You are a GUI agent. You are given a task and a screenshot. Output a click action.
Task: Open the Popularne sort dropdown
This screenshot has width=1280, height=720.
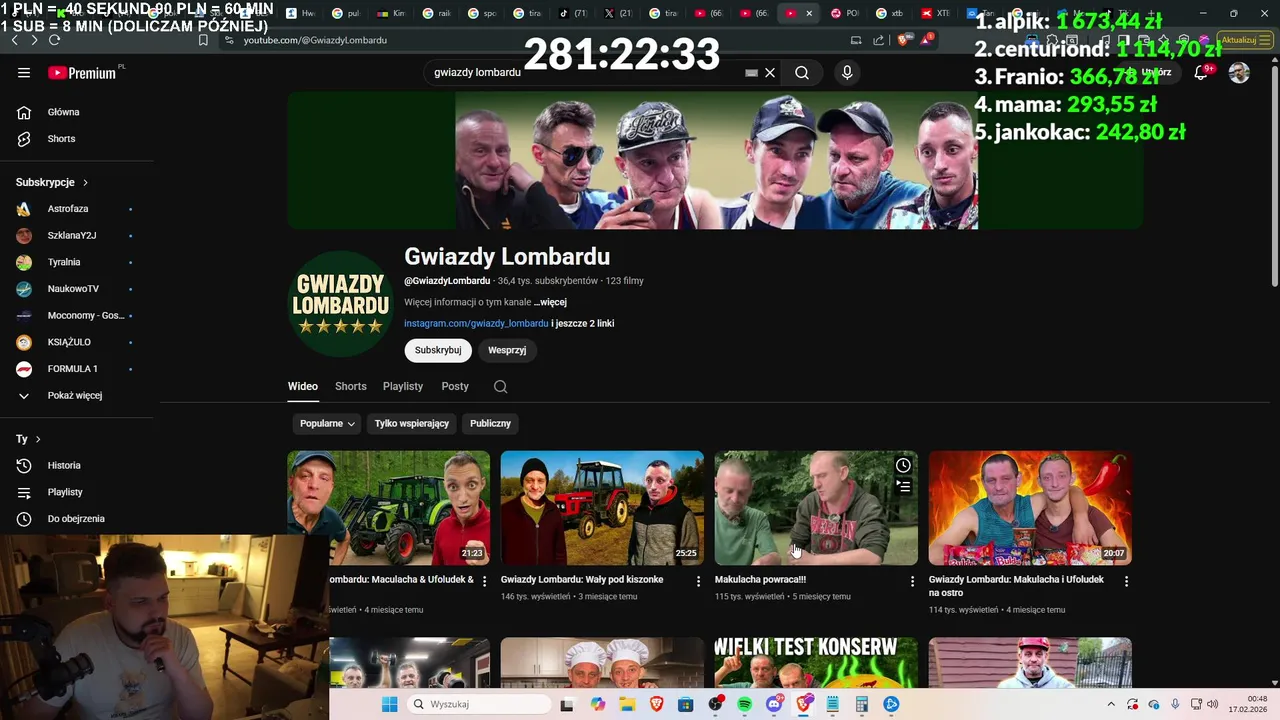coord(327,424)
